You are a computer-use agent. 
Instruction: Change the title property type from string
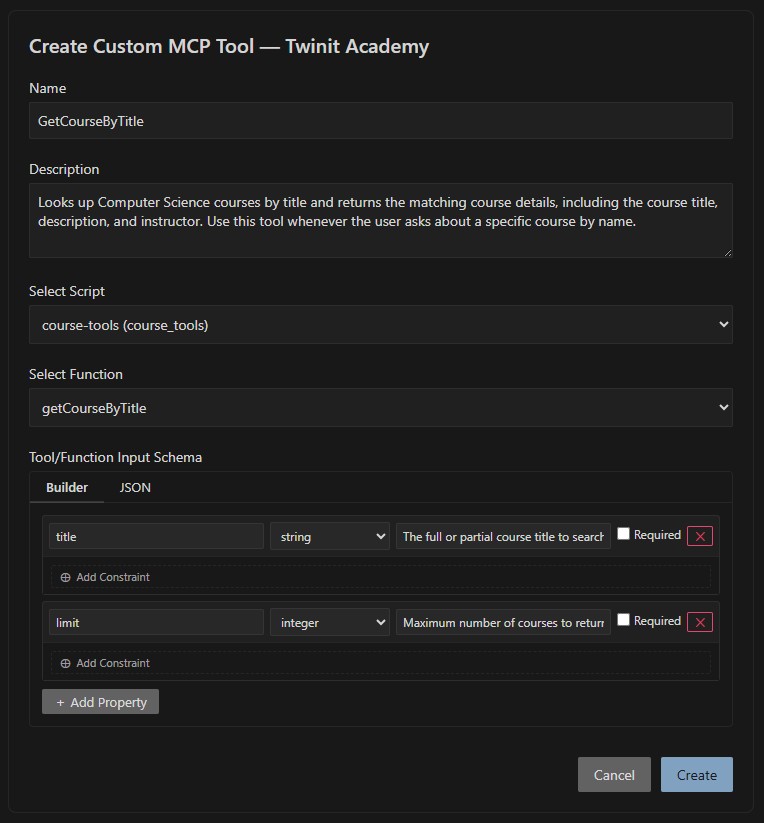tap(330, 536)
